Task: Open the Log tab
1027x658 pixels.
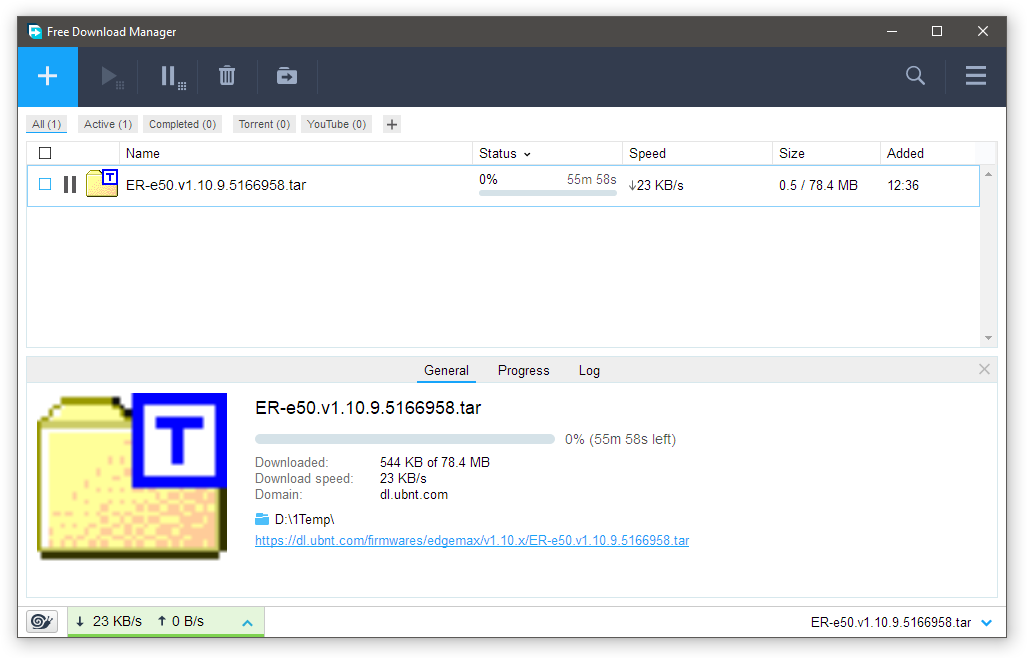Action: point(589,370)
